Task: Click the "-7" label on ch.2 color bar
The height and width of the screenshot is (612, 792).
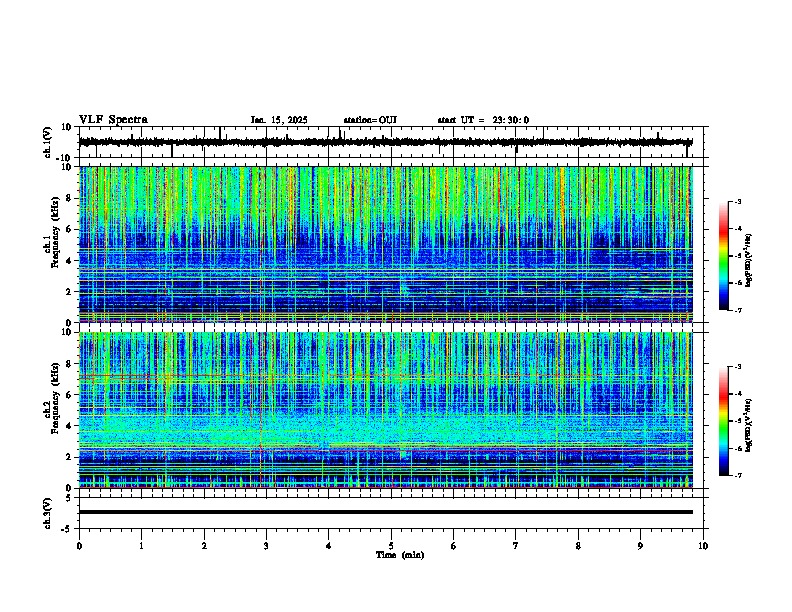Action: coord(737,476)
